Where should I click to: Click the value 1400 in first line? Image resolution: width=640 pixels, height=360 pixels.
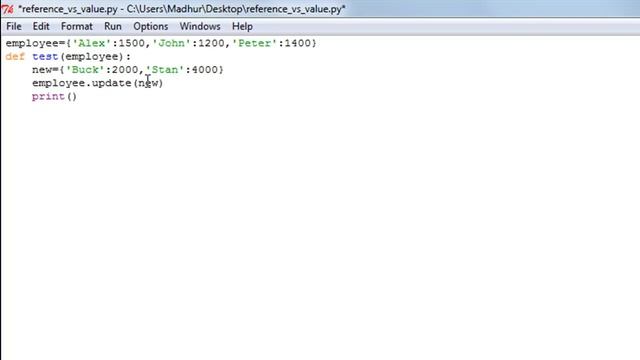[298, 43]
